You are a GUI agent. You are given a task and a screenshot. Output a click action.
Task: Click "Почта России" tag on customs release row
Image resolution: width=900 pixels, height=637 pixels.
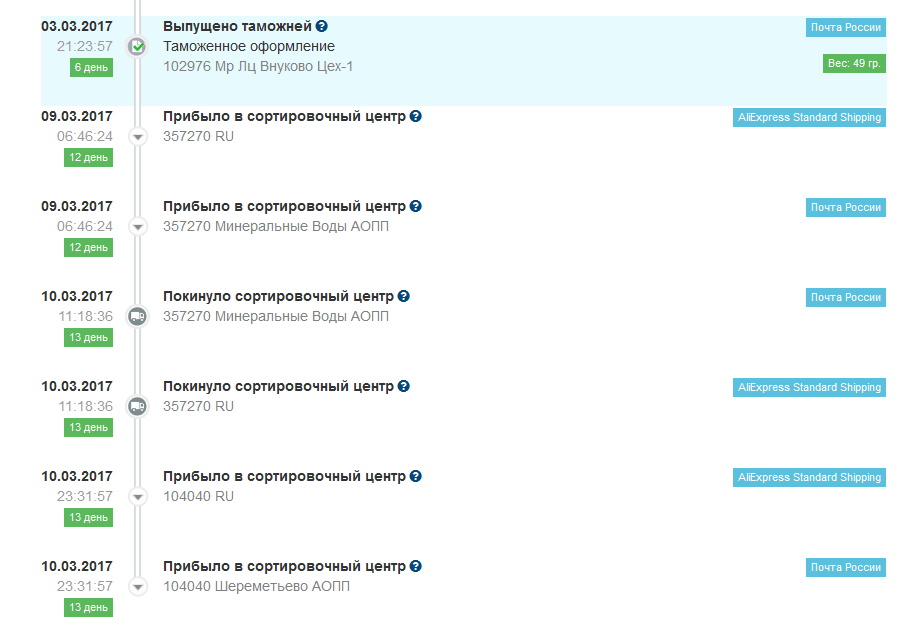tap(845, 28)
